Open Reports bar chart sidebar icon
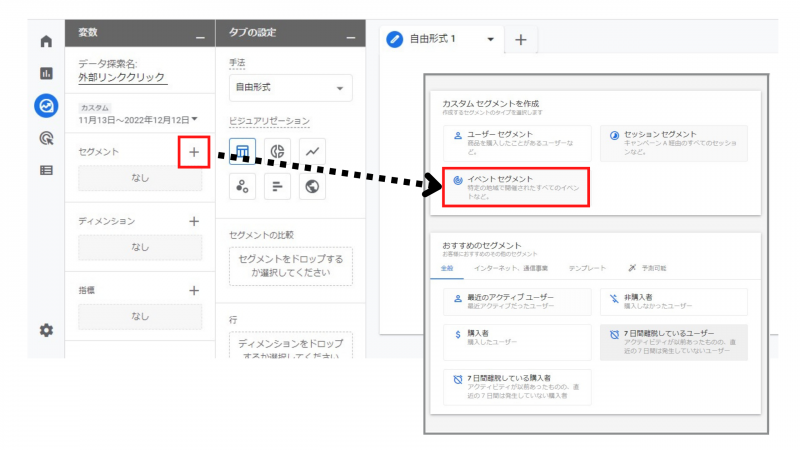 45,73
